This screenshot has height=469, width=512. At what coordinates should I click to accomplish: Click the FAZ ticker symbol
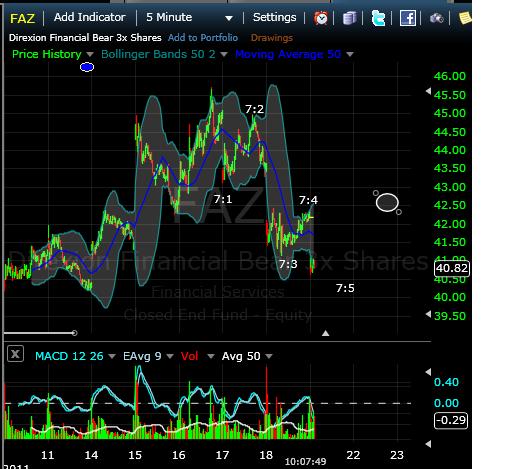(x=22, y=18)
